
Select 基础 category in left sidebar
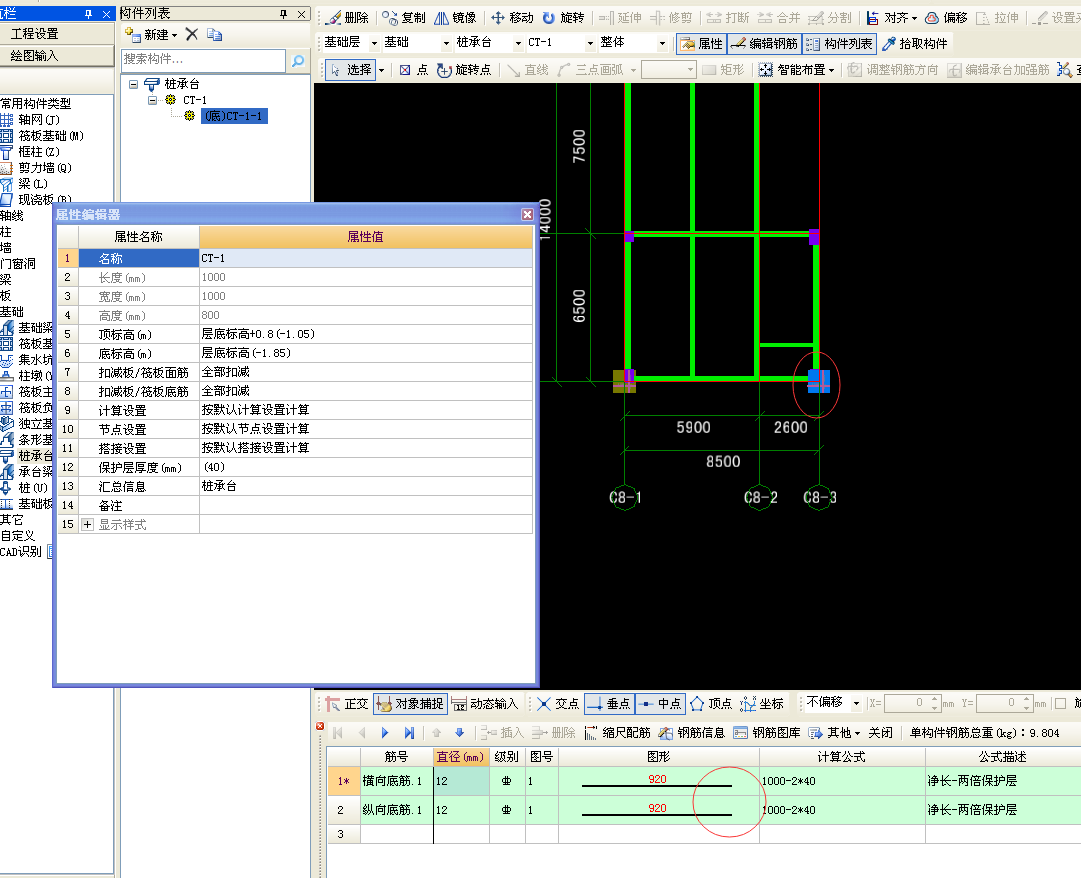[12, 312]
